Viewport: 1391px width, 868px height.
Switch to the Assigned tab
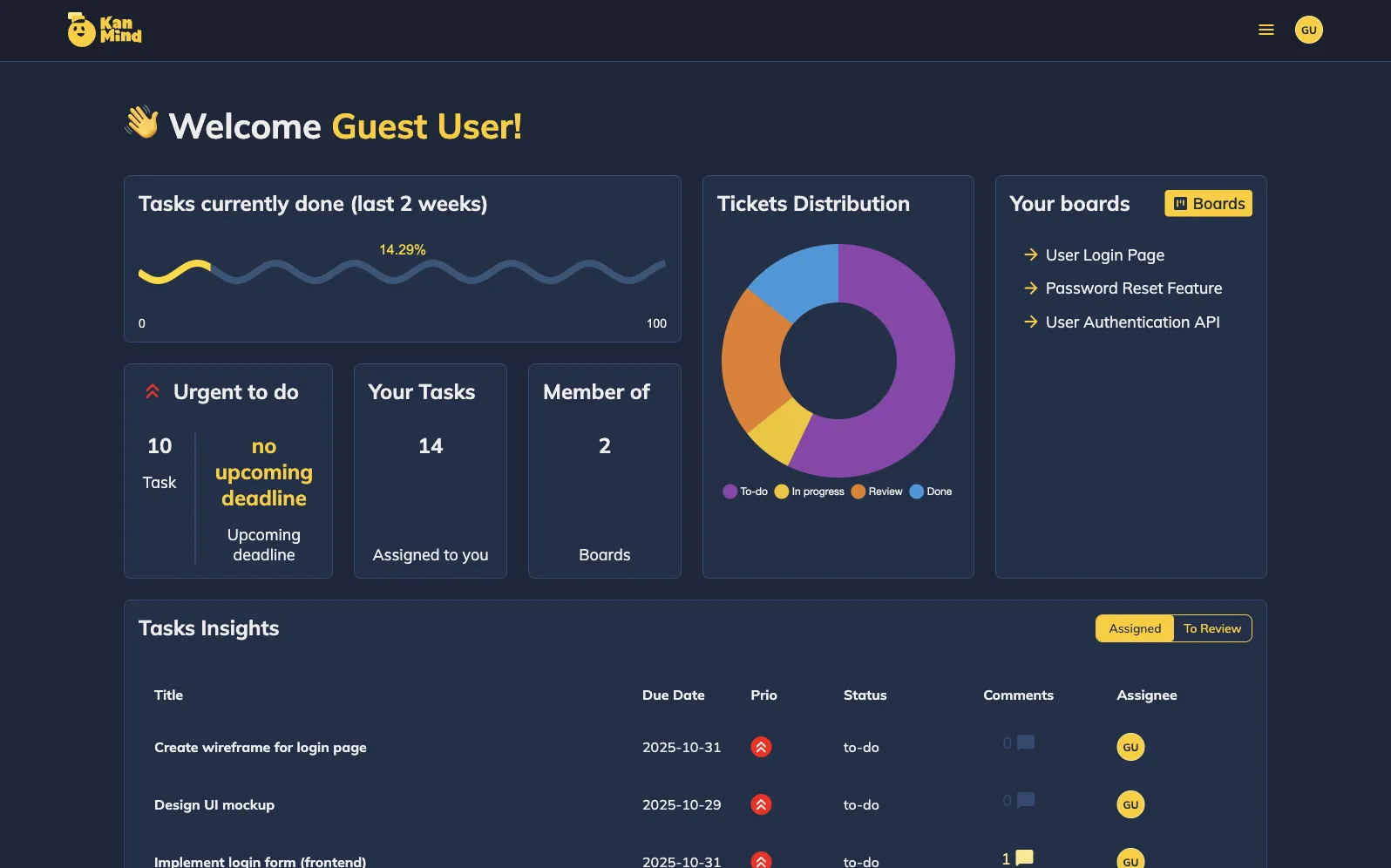(1134, 628)
